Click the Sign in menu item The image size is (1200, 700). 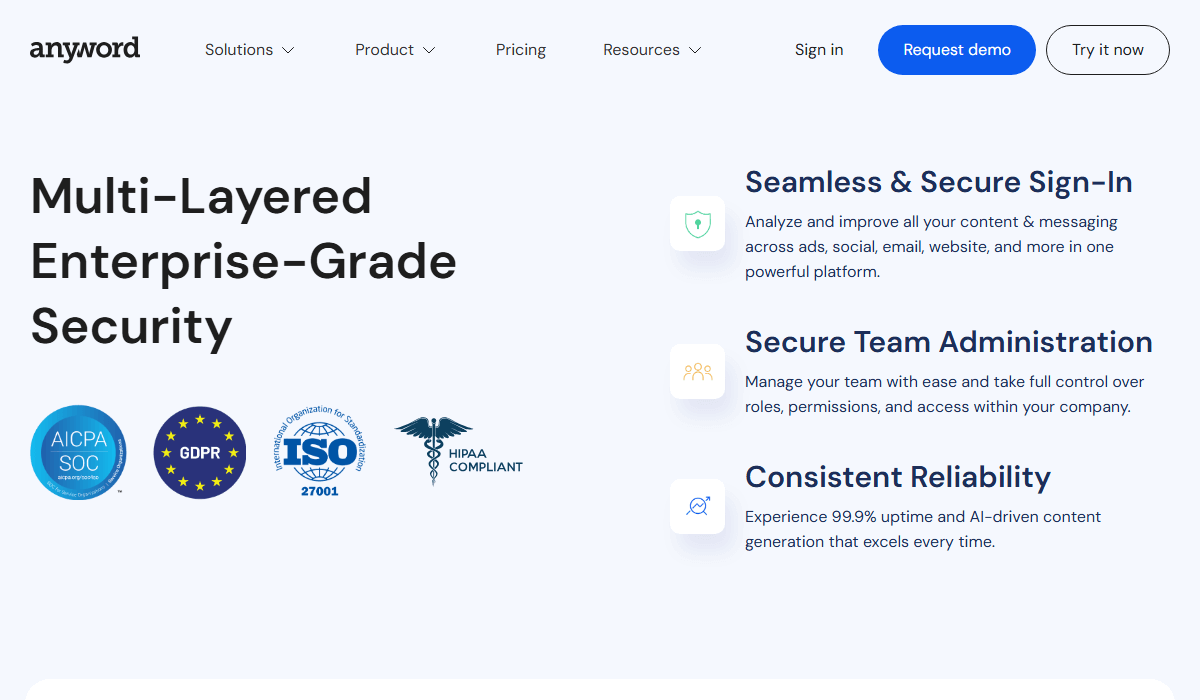tap(818, 49)
